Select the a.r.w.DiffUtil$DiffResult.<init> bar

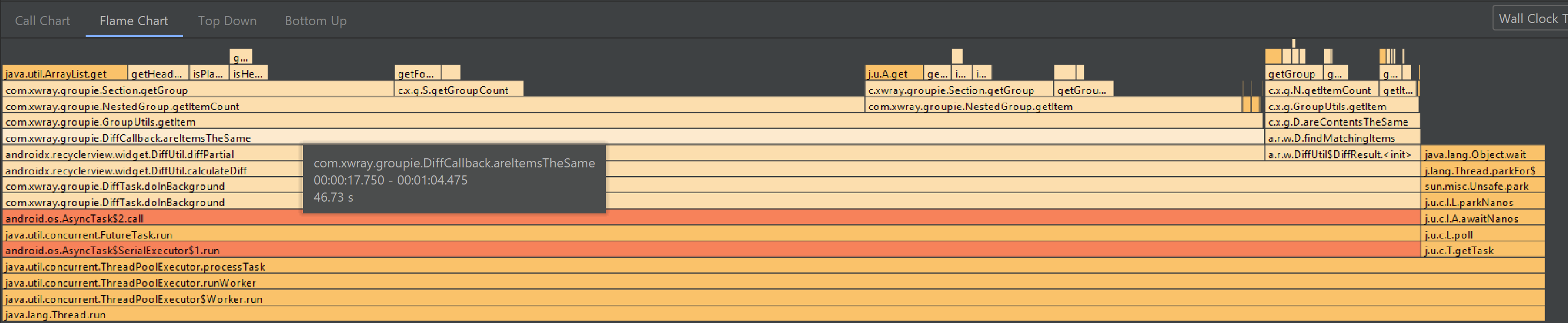tap(1342, 155)
